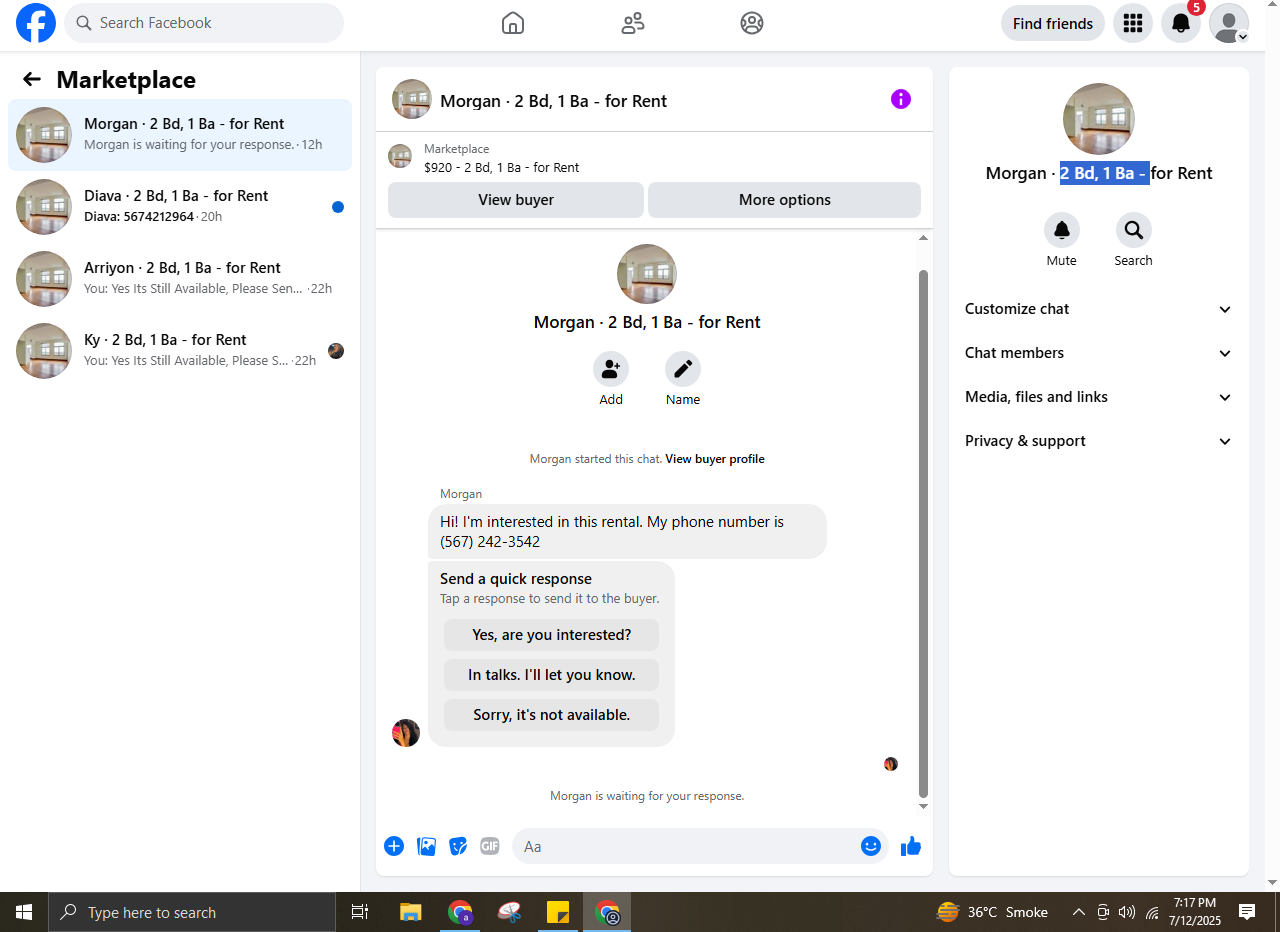Click the More options button
1280x932 pixels.
pyautogui.click(x=785, y=200)
